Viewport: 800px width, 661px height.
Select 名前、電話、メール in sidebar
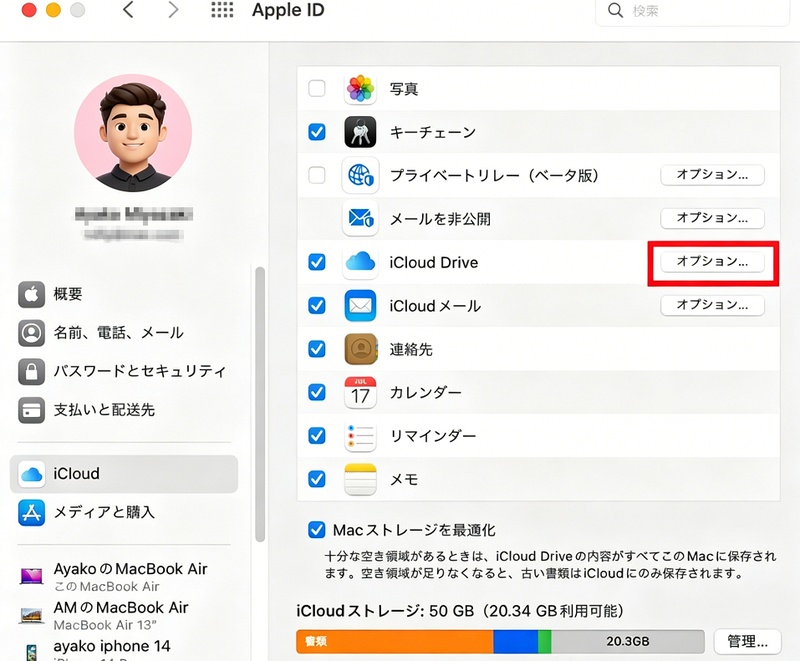click(x=124, y=333)
